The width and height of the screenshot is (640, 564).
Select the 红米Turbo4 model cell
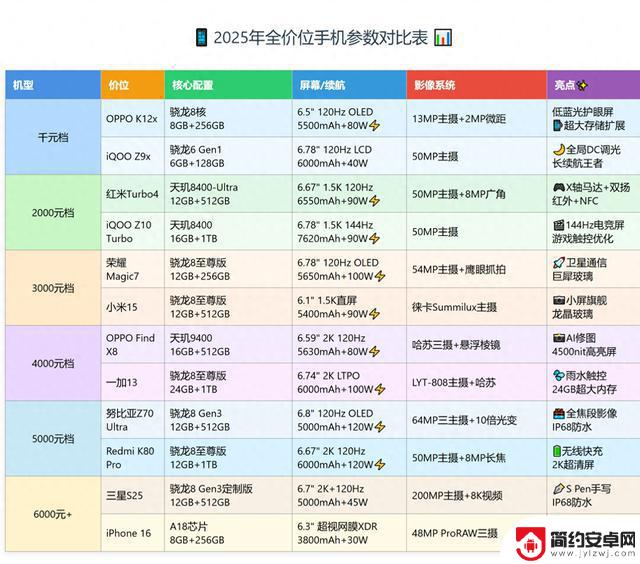click(x=133, y=194)
